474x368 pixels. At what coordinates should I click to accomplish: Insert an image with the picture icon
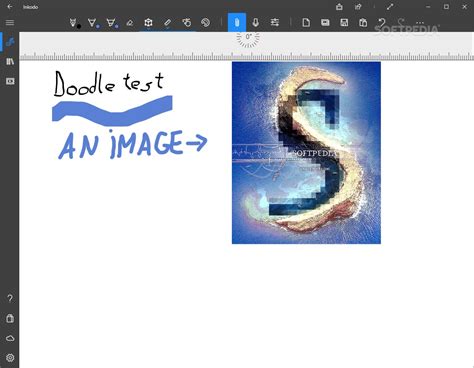coord(325,23)
